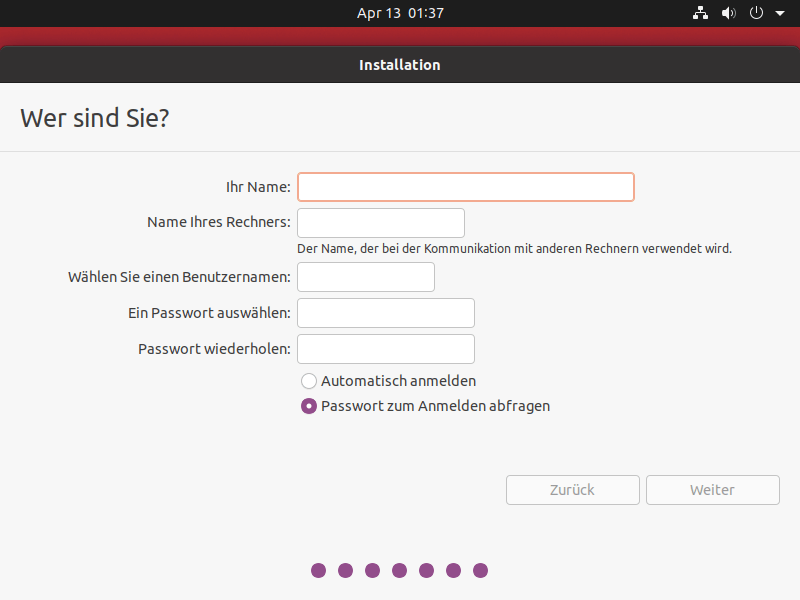Click the middle fourth progress dot
This screenshot has height=600, width=800.
pyautogui.click(x=400, y=571)
